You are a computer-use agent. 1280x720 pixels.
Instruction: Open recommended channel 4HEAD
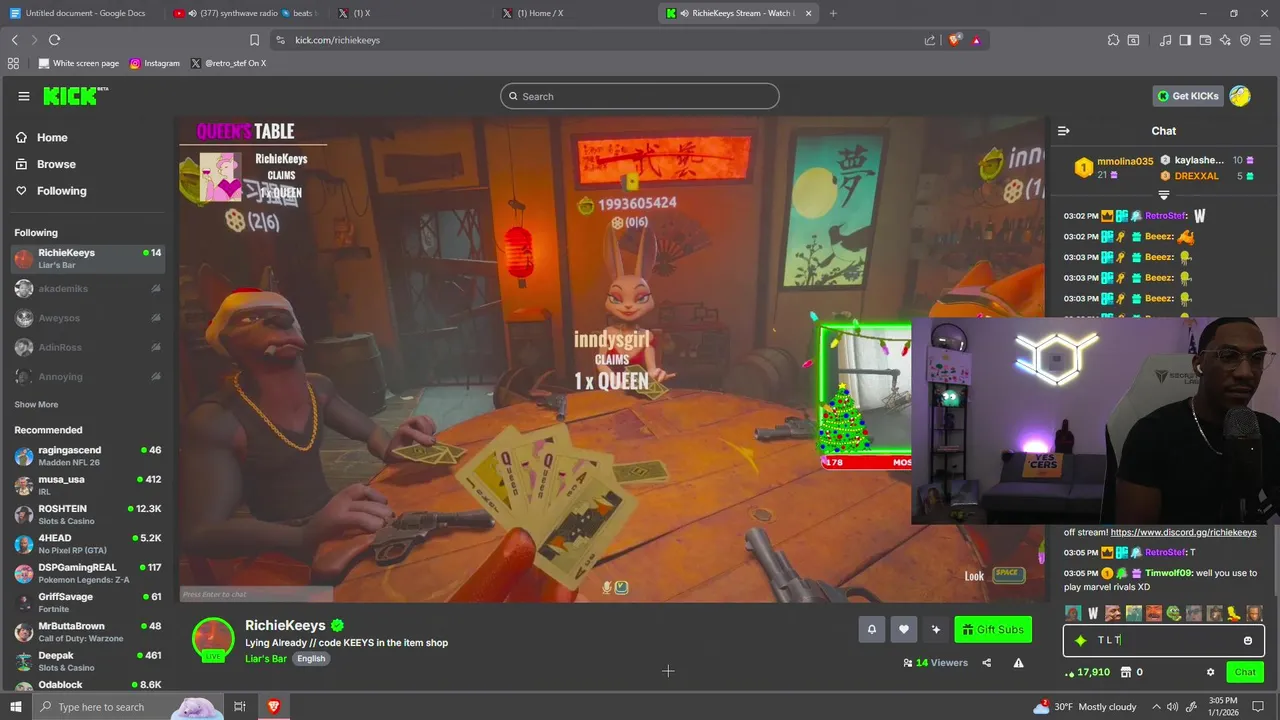tap(88, 544)
